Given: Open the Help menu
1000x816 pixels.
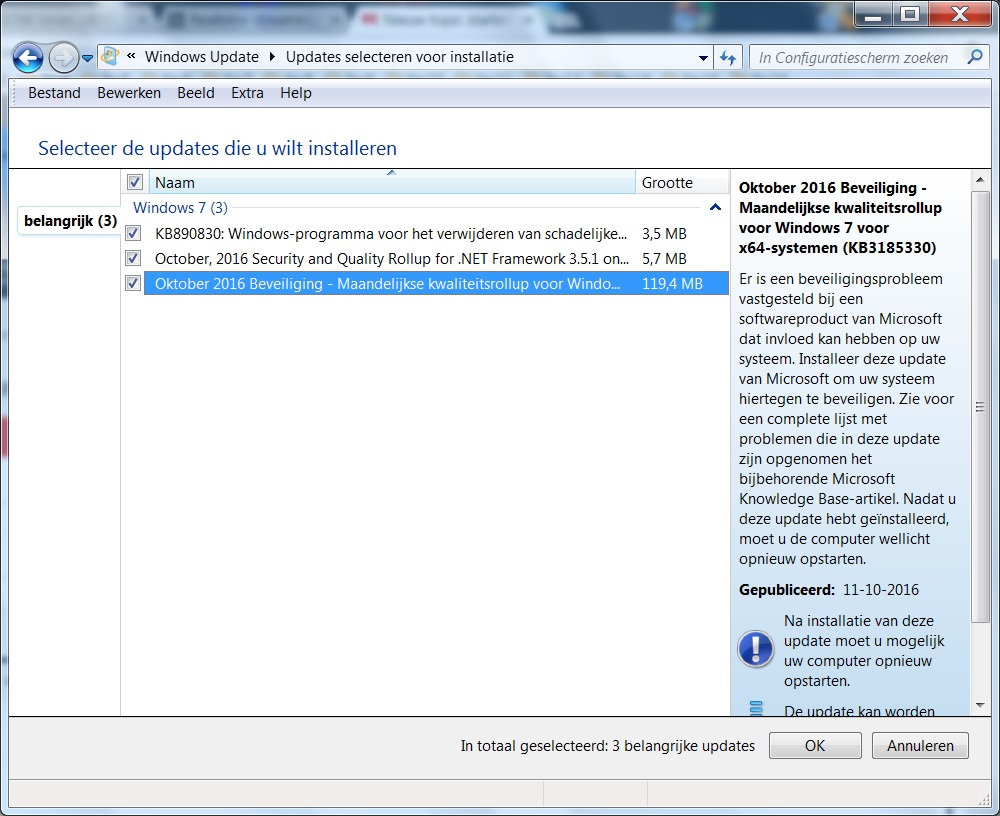Looking at the screenshot, I should 296,93.
